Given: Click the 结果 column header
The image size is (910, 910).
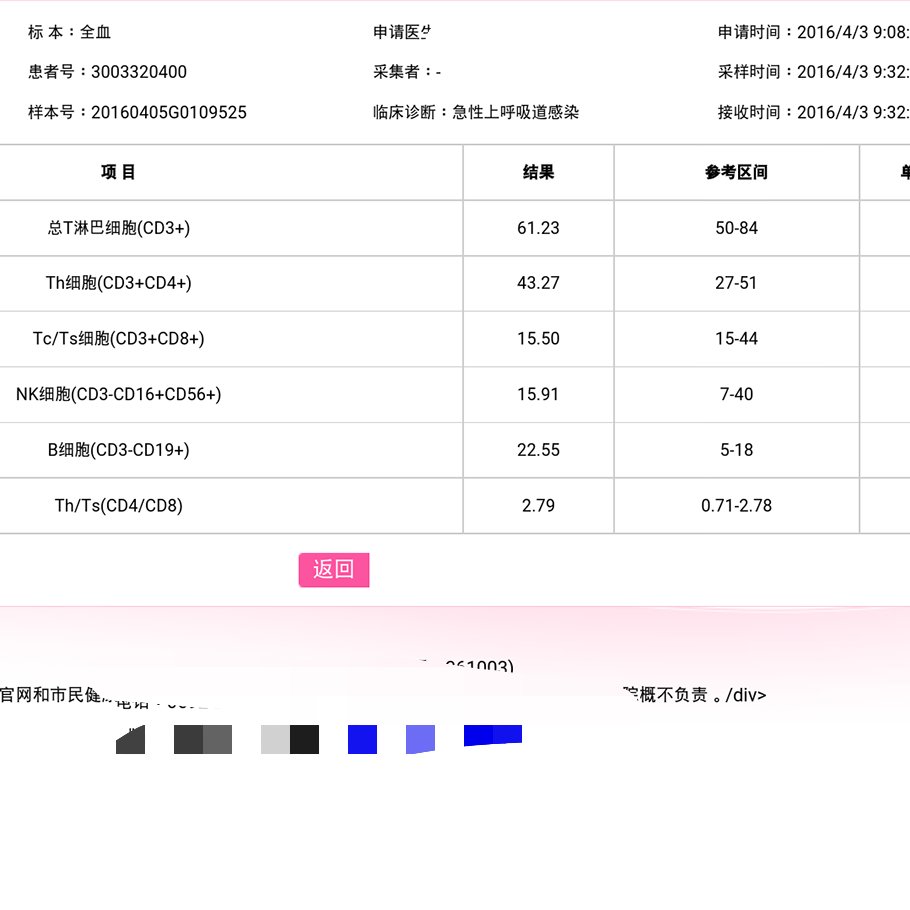Looking at the screenshot, I should click(x=538, y=172).
